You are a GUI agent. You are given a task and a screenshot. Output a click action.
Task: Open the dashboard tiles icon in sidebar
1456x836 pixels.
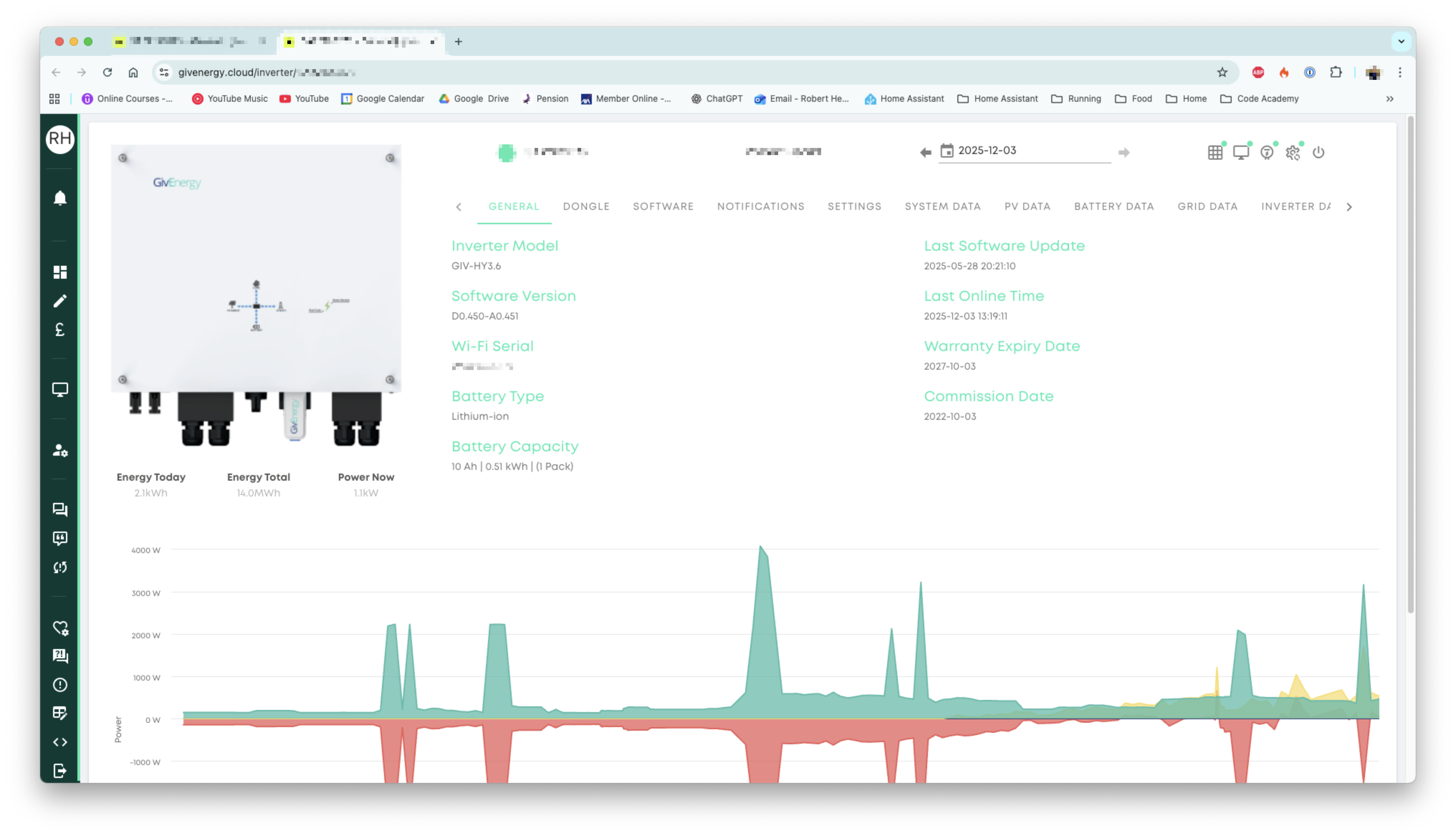(x=60, y=272)
